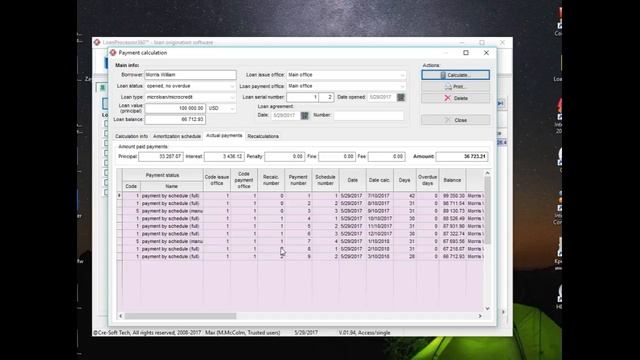Click the Recalc. number column header

tap(271, 180)
